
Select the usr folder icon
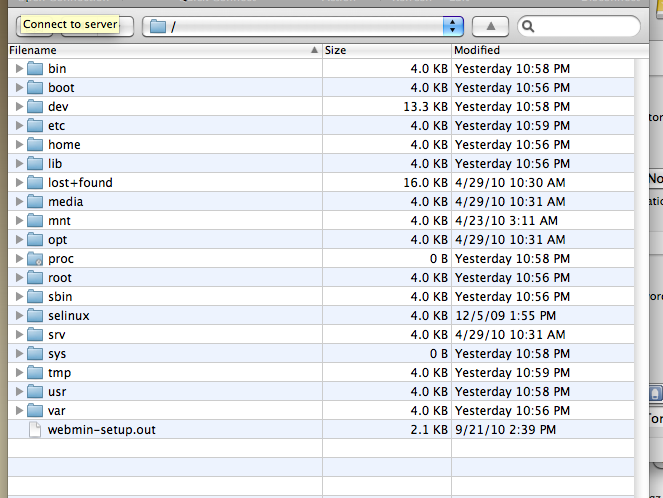point(36,392)
